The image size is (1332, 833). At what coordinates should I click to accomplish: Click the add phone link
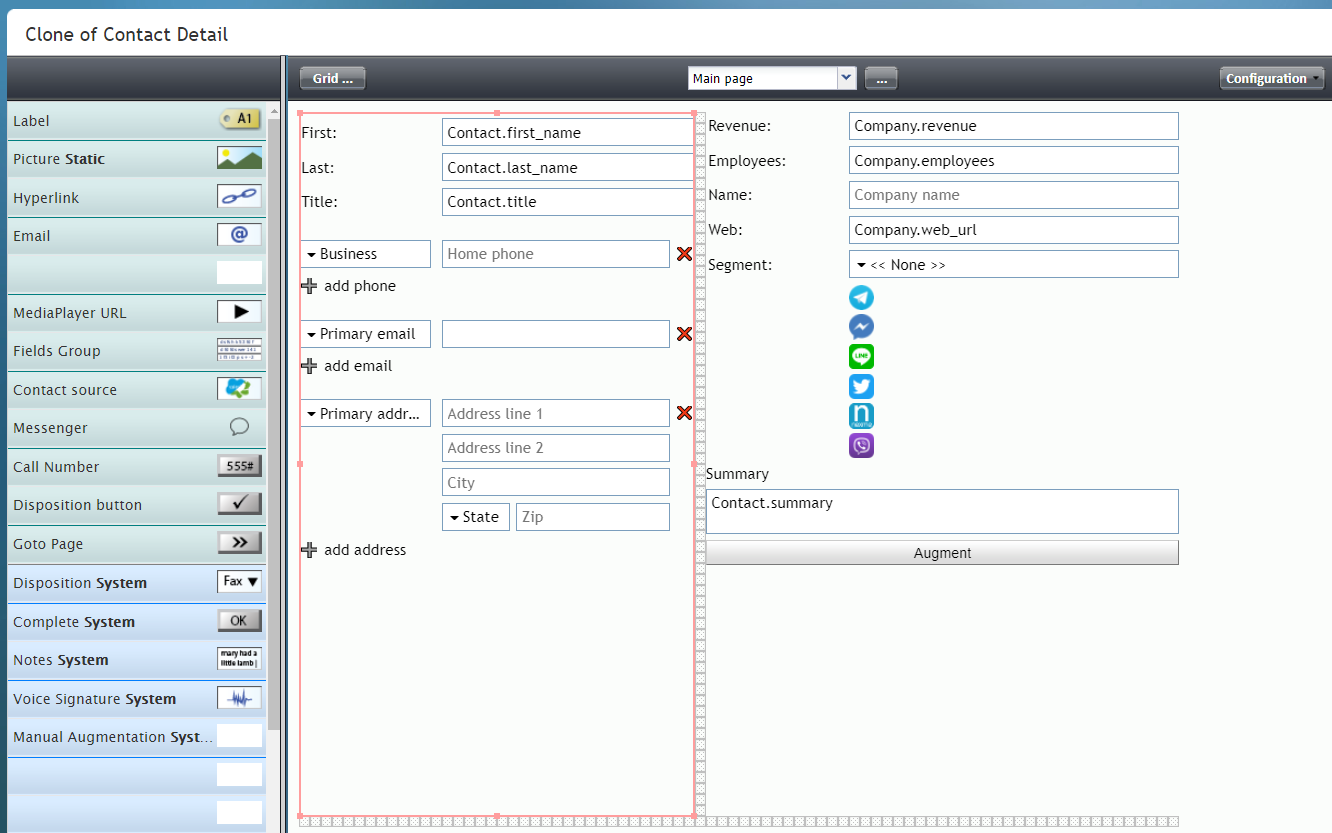coord(360,286)
